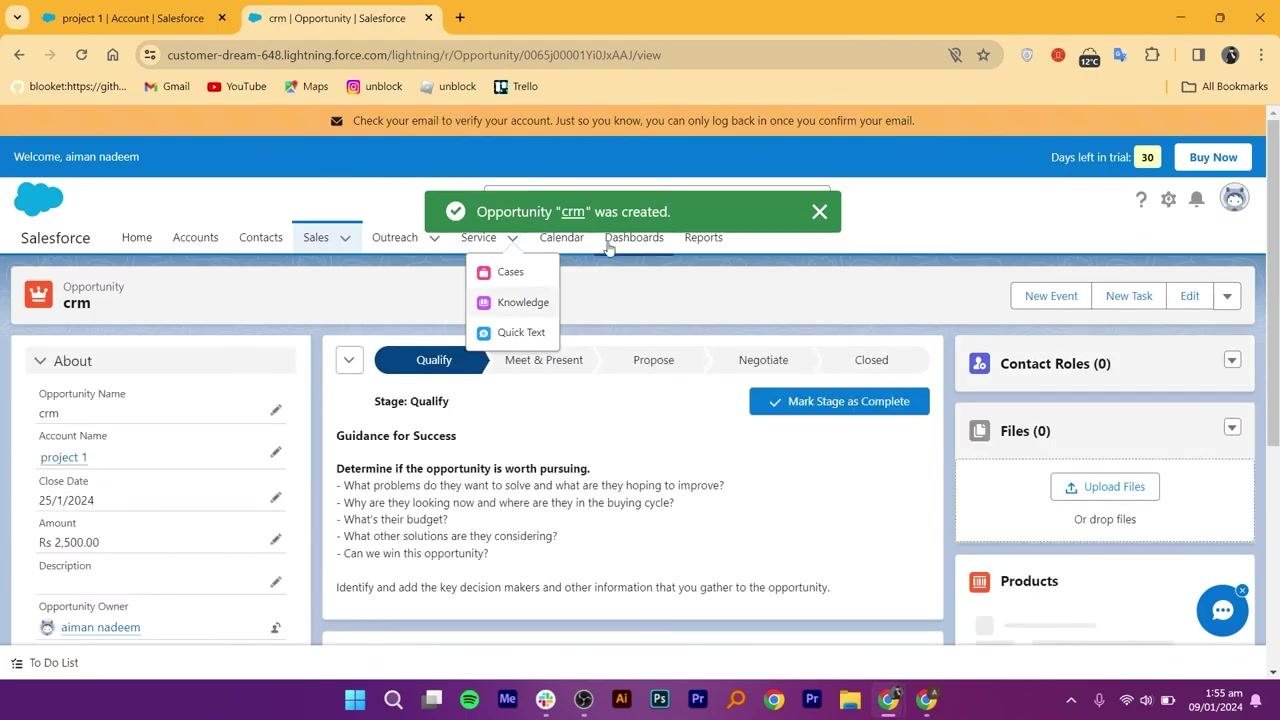Click the Quick Text menu icon
1280x720 pixels.
tap(484, 333)
